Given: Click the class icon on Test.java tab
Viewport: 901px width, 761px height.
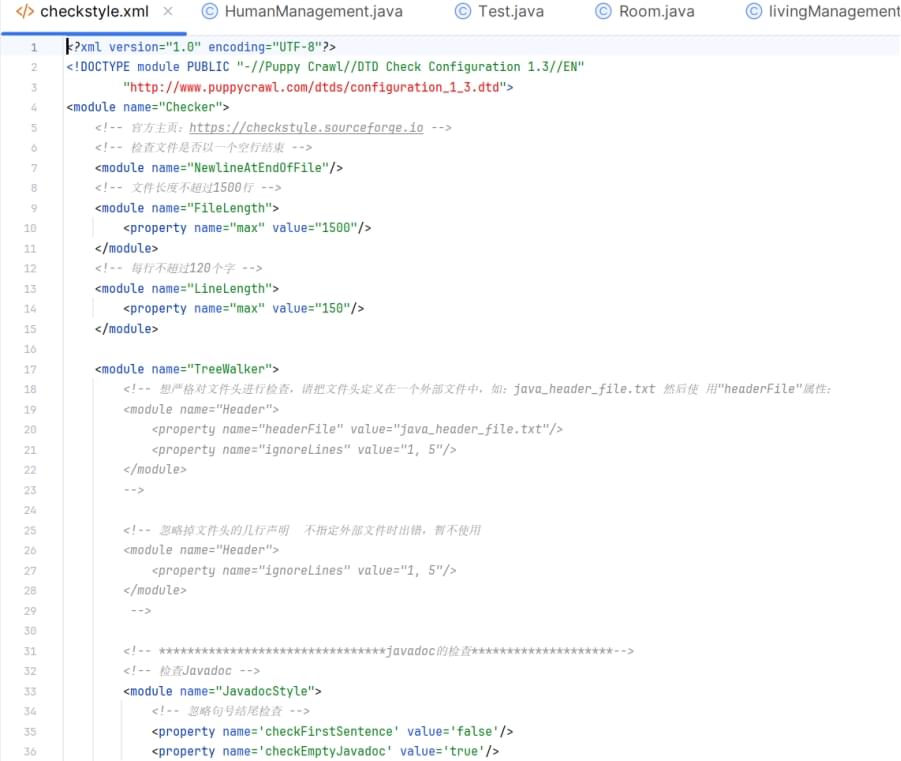Looking at the screenshot, I should (x=462, y=12).
